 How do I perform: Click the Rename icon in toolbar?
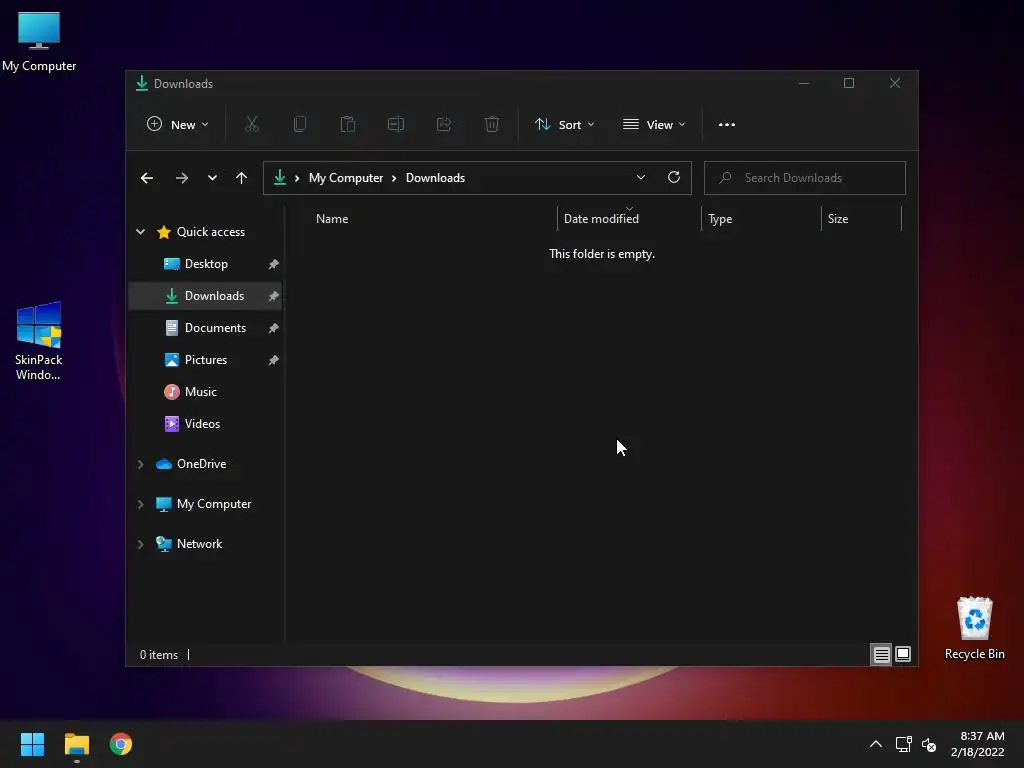point(396,124)
